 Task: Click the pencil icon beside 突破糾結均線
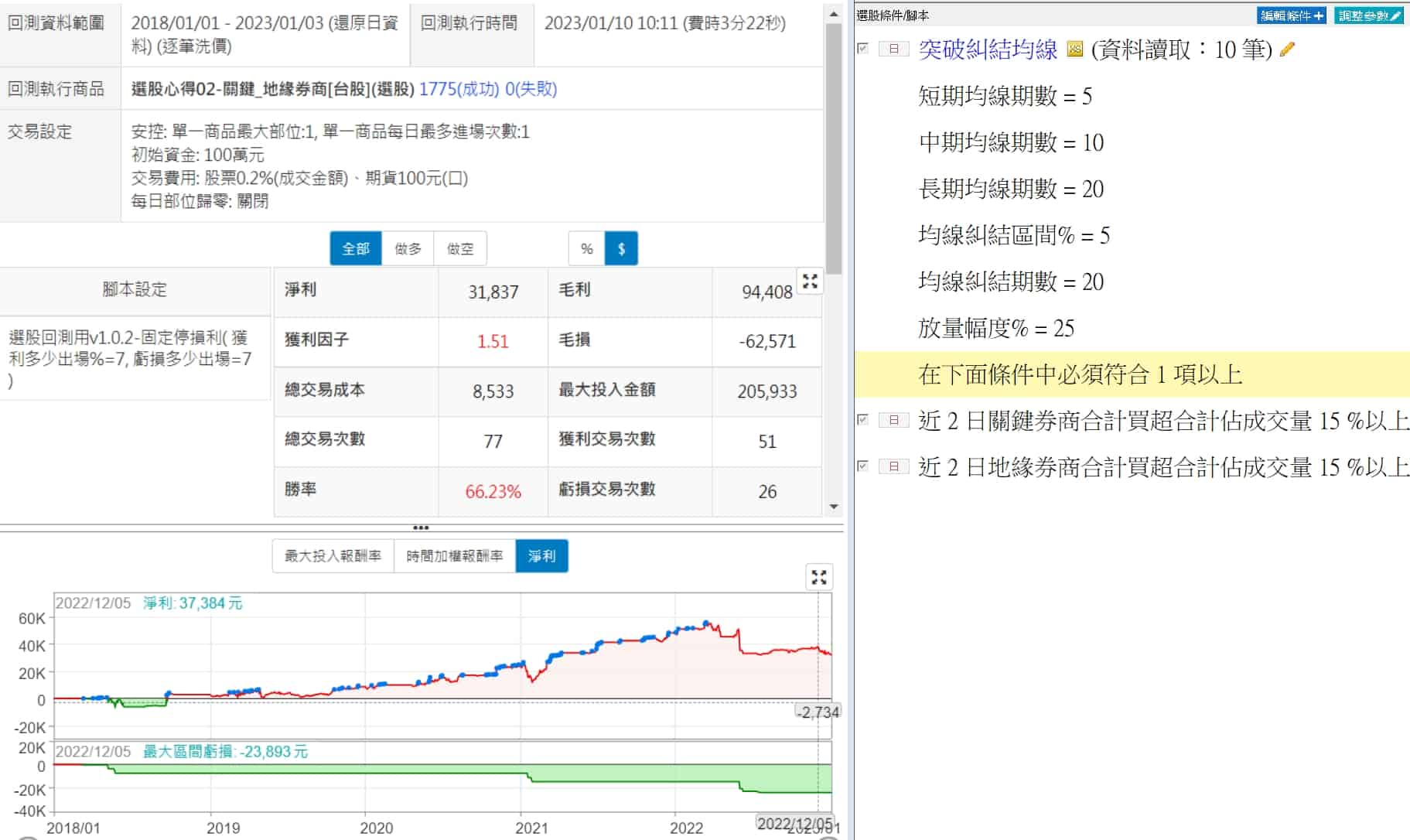[1287, 50]
